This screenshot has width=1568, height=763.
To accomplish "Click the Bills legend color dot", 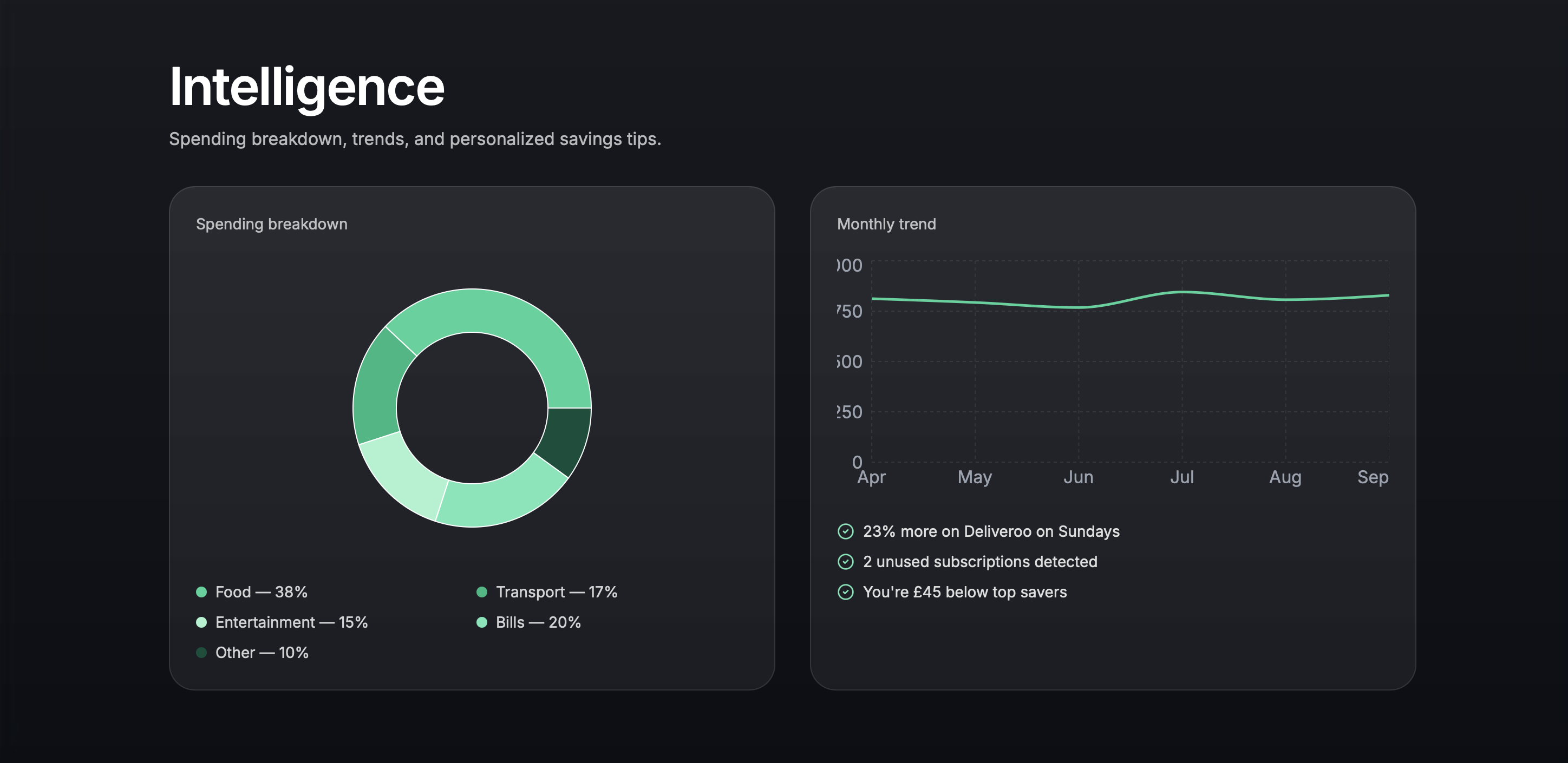I will point(481,622).
